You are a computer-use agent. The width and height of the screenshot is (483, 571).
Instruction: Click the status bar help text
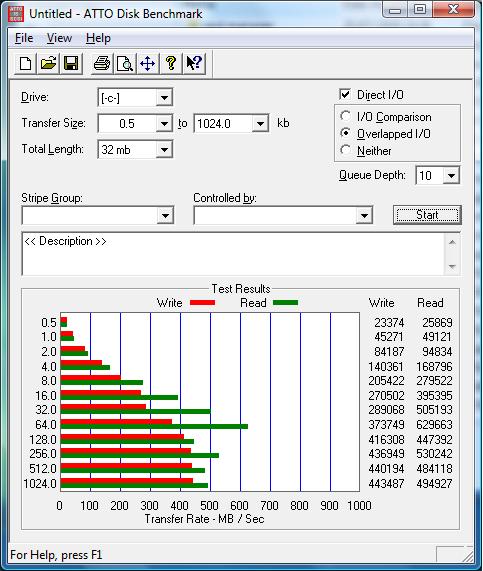point(56,555)
